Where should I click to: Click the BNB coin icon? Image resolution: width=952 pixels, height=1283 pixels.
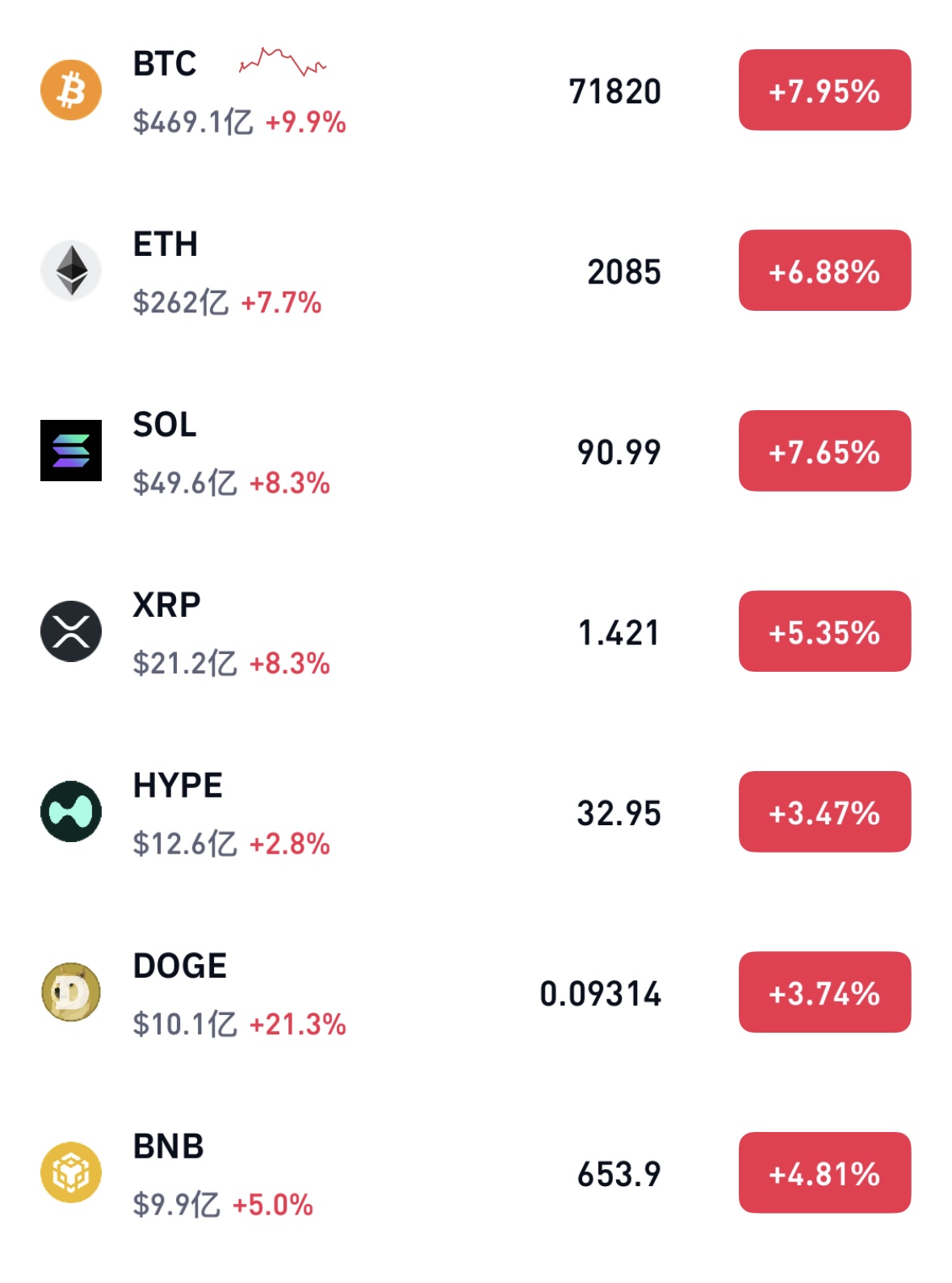(71, 1172)
